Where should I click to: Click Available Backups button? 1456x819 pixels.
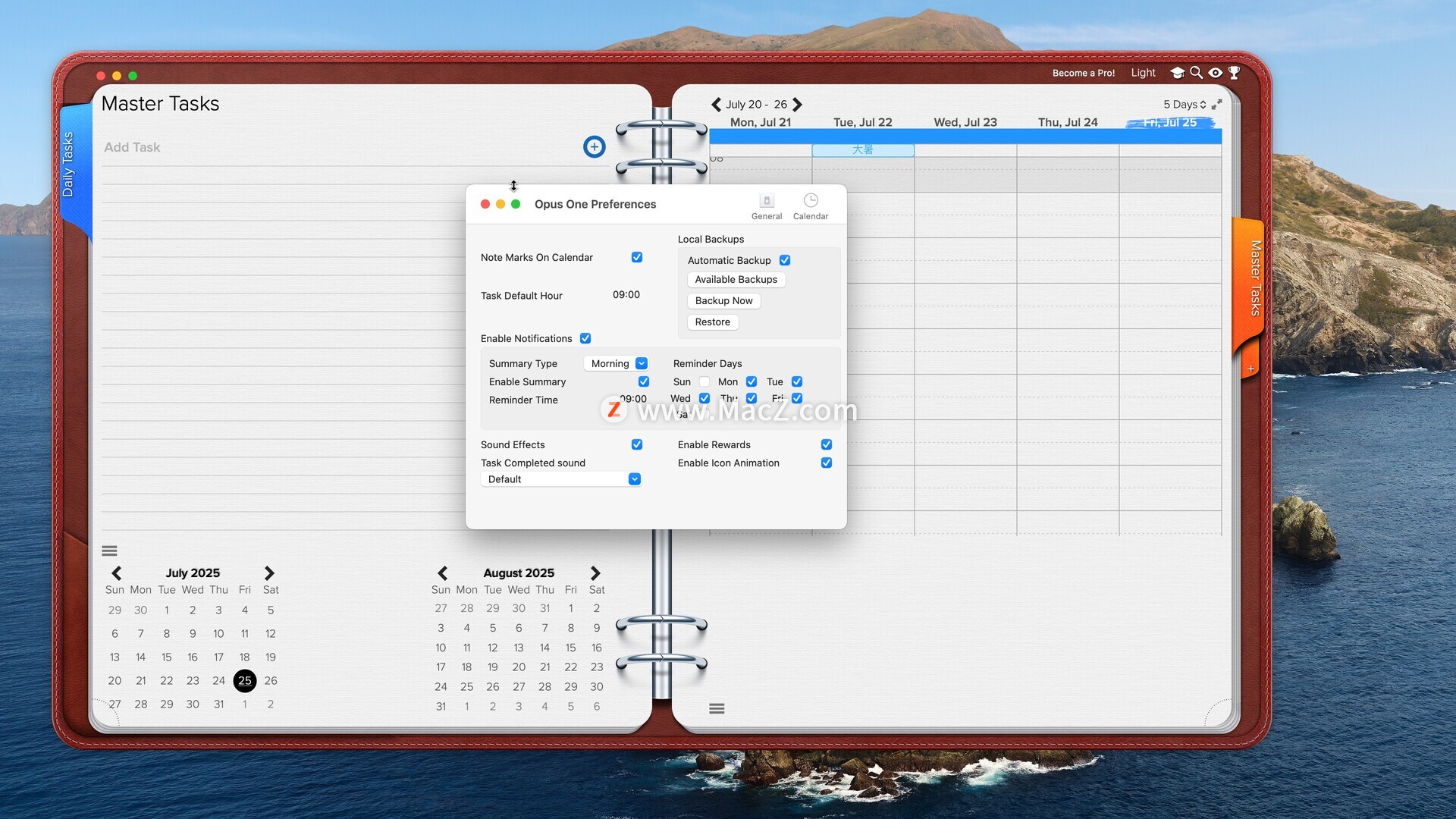pyautogui.click(x=736, y=280)
